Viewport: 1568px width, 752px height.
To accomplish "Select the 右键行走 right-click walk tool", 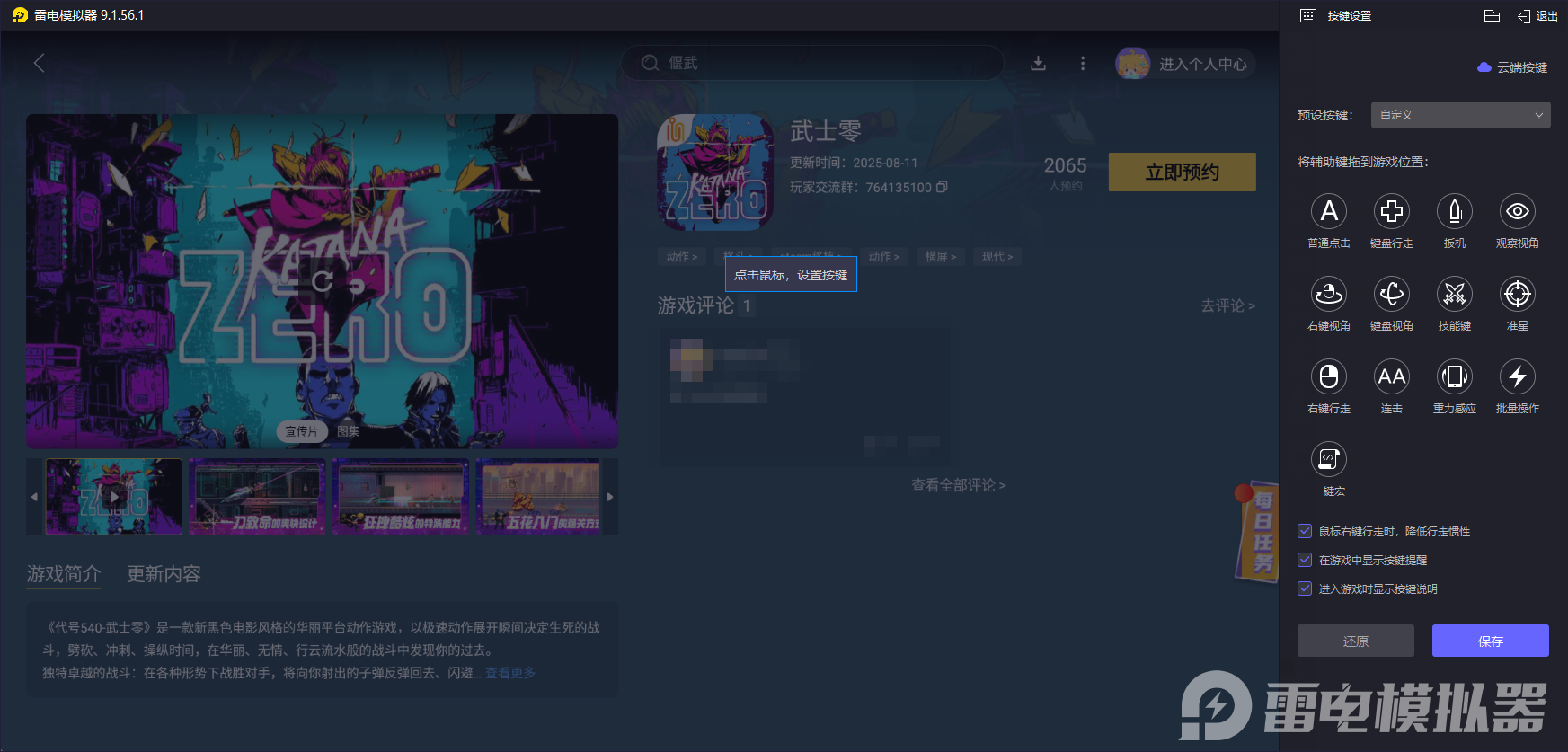I will [x=1329, y=377].
